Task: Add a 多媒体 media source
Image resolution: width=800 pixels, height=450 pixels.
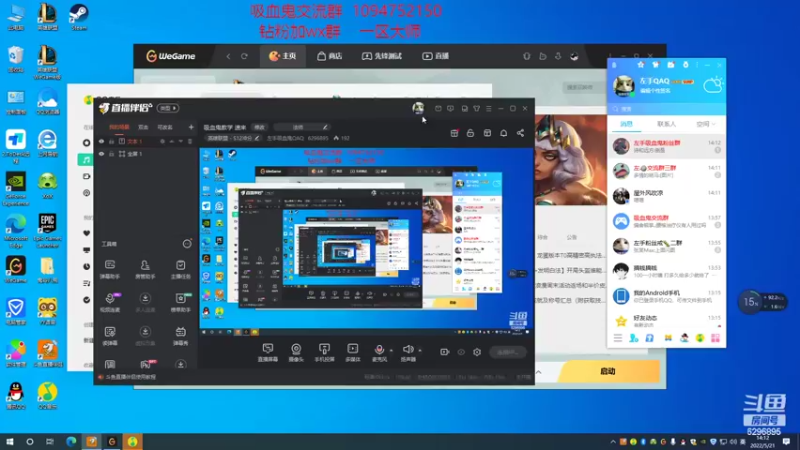Action: click(x=353, y=352)
